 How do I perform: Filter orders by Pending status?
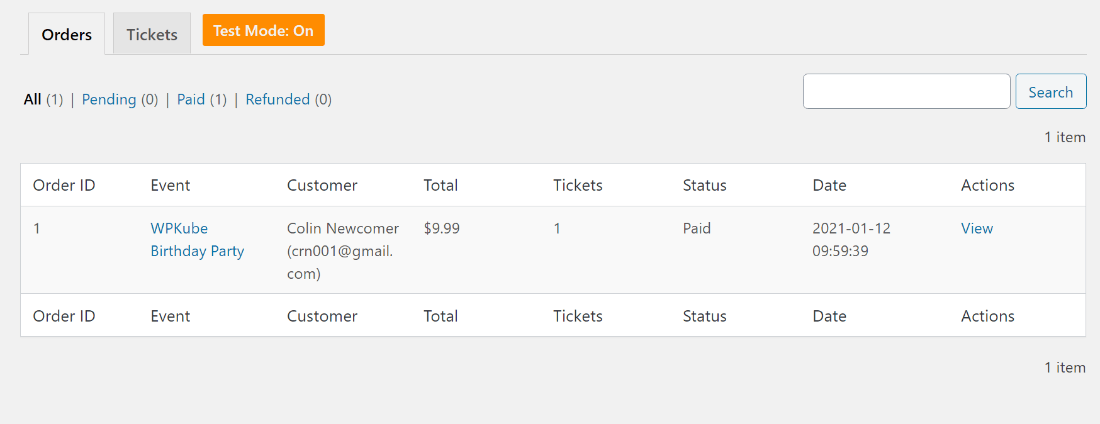coord(109,100)
